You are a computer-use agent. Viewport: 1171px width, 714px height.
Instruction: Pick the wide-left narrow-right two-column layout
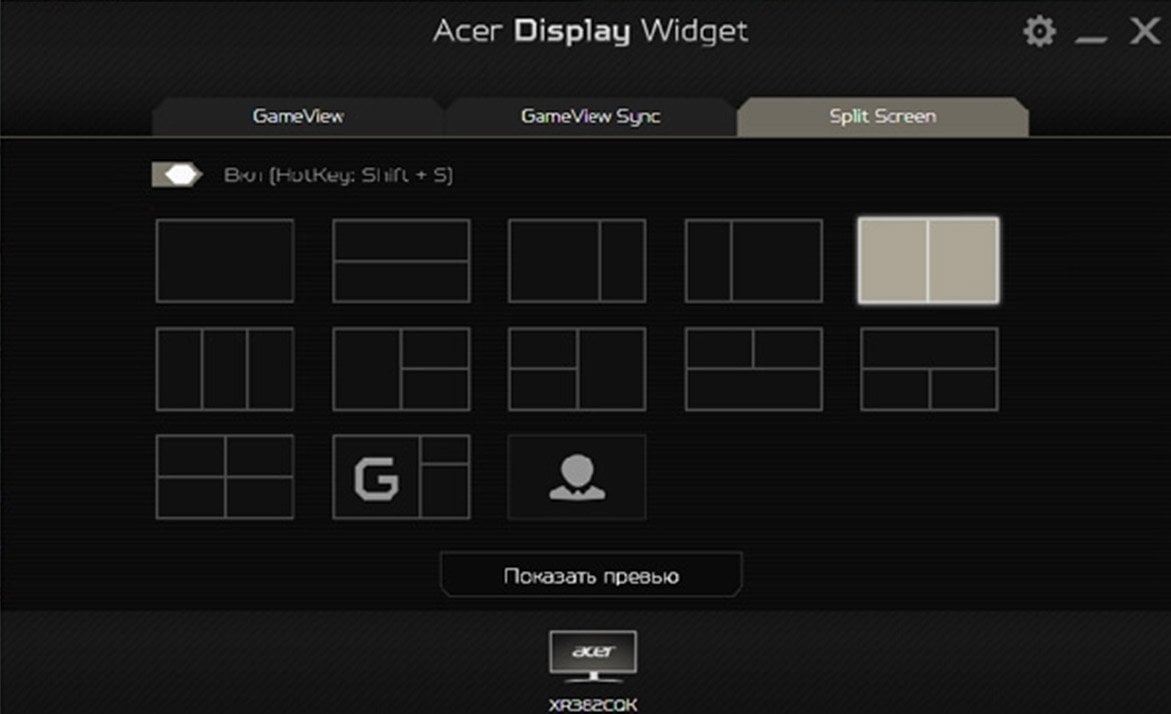click(577, 261)
